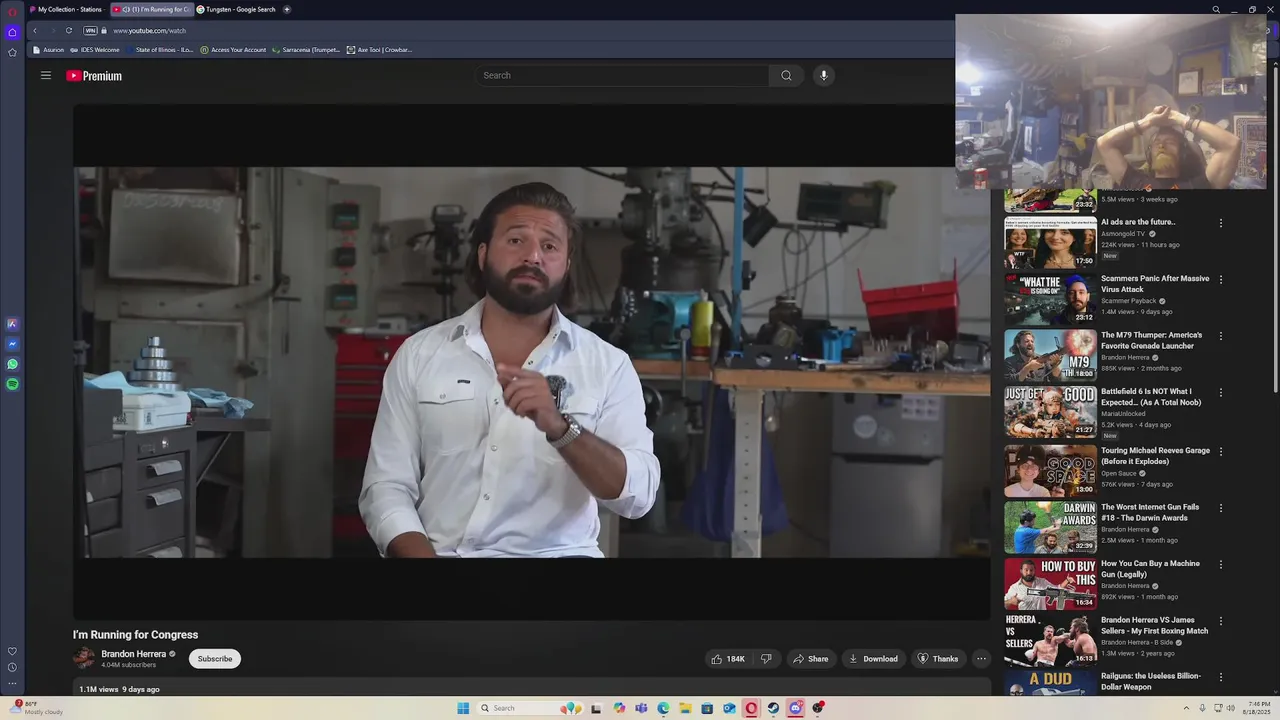The width and height of the screenshot is (1280, 720).
Task: Open the AI ads are the future thumbnail
Action: (x=1050, y=242)
